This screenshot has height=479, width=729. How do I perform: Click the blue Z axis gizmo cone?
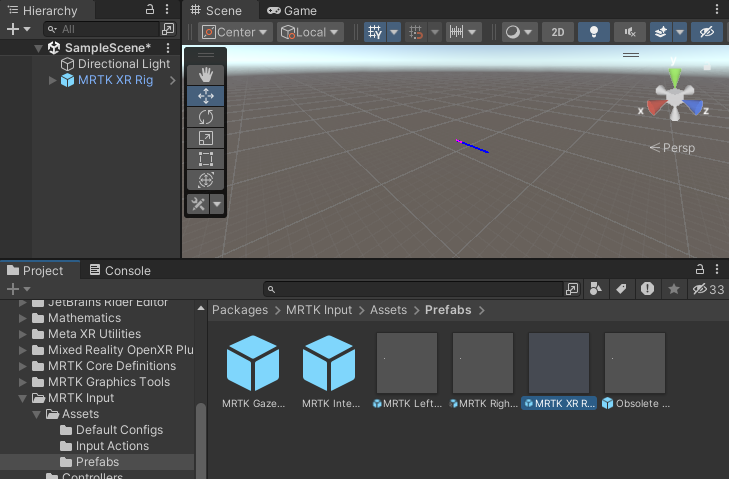click(693, 107)
